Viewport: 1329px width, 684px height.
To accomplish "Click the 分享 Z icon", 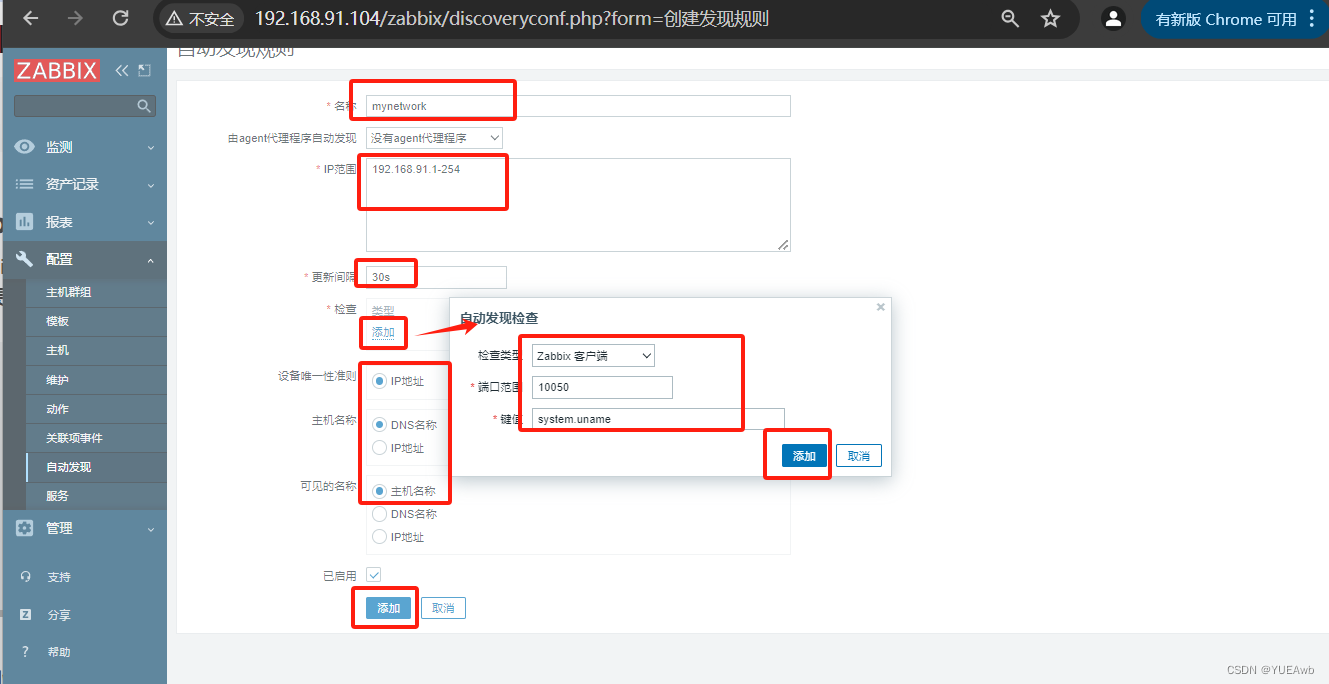I will (26, 615).
